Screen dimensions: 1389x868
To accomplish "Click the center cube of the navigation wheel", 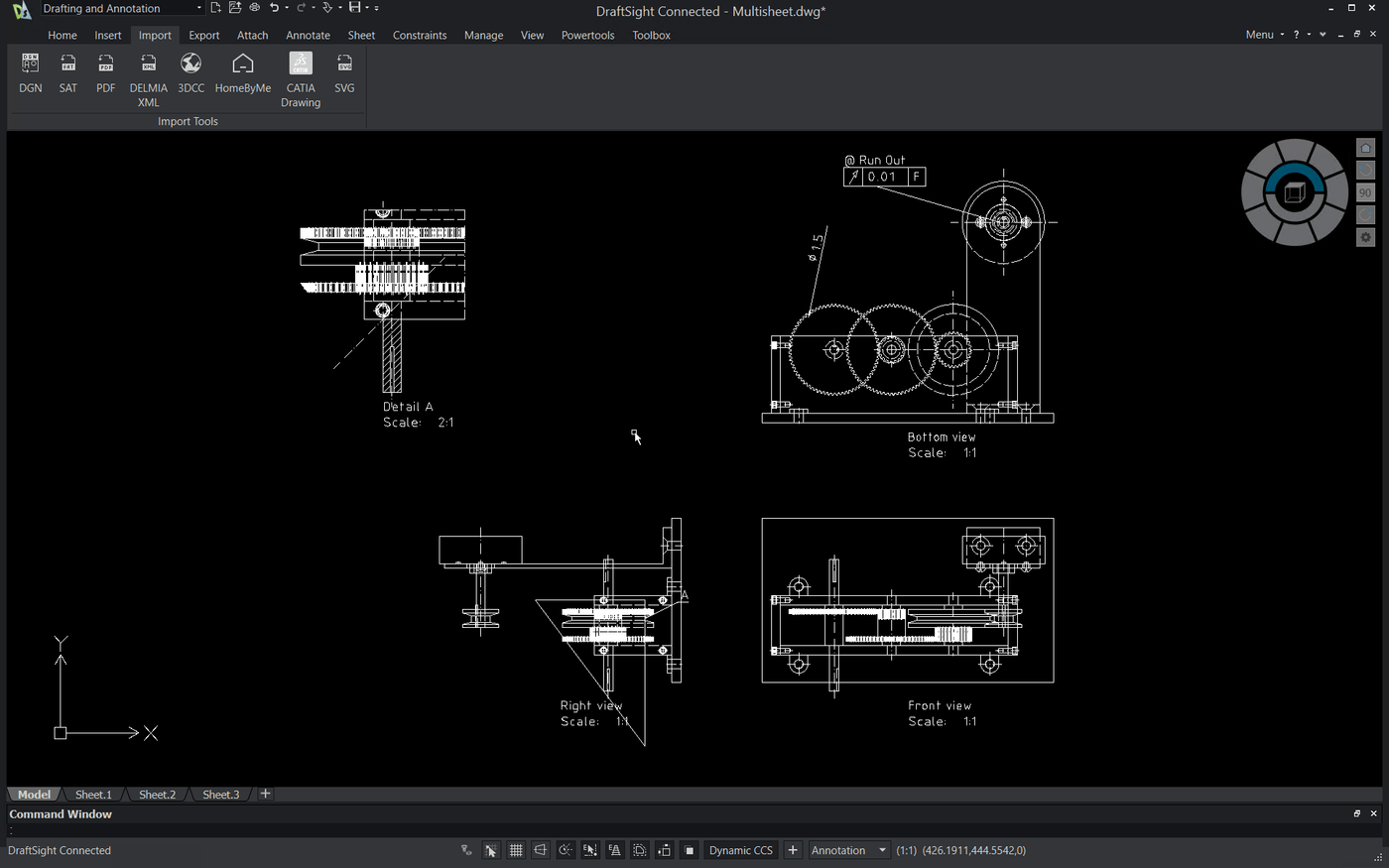I will point(1294,192).
